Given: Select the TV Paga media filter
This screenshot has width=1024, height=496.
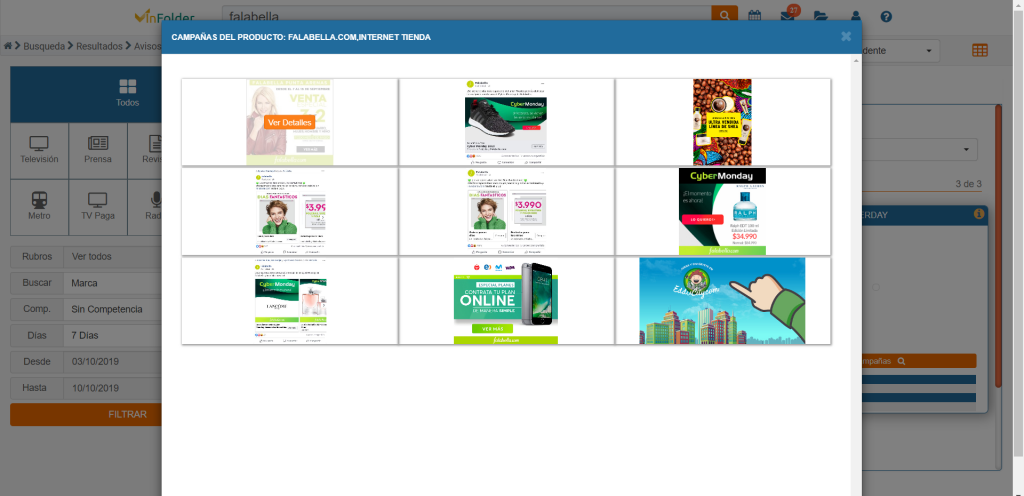Looking at the screenshot, I should pyautogui.click(x=98, y=207).
